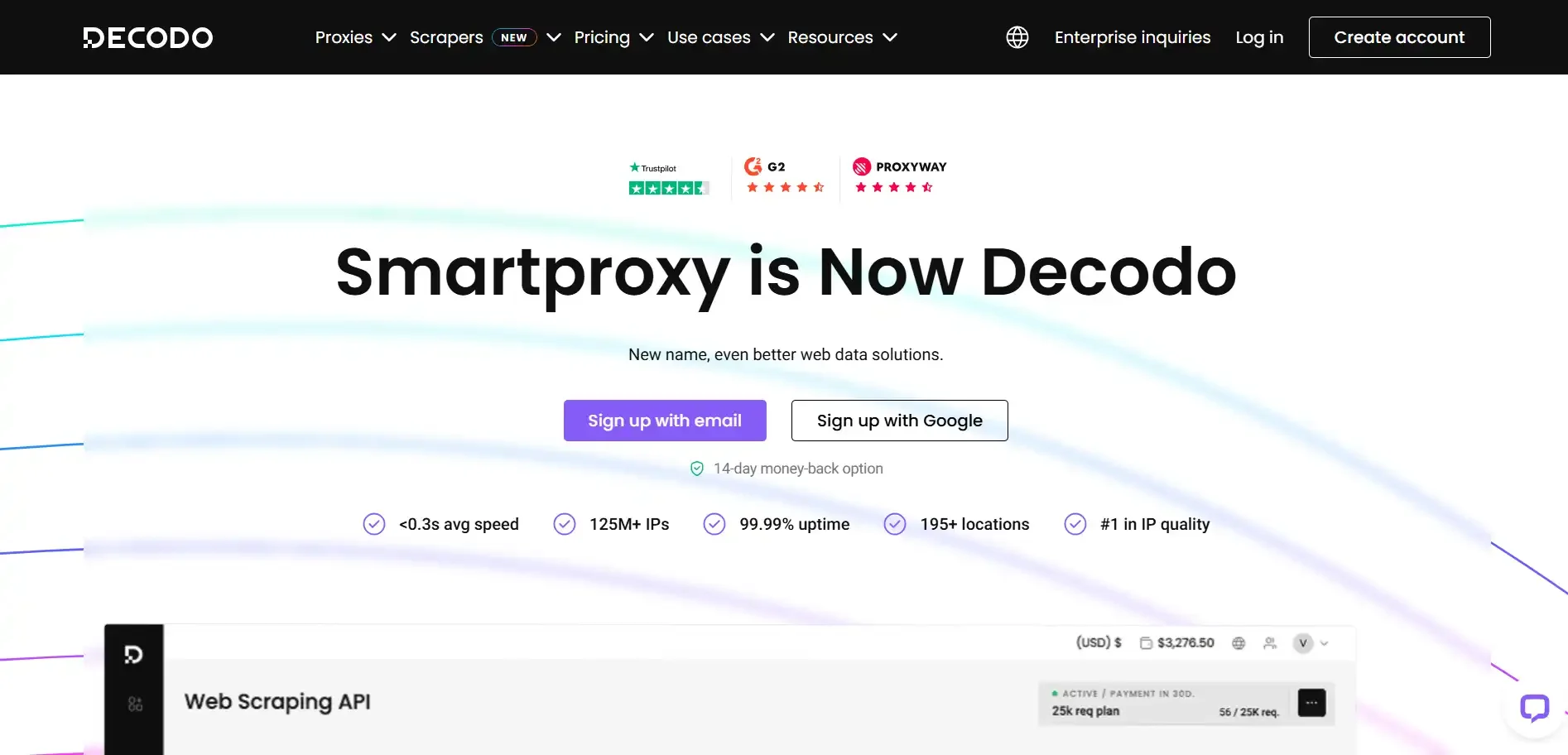Expand the Use cases dropdown chevron

[x=767, y=37]
